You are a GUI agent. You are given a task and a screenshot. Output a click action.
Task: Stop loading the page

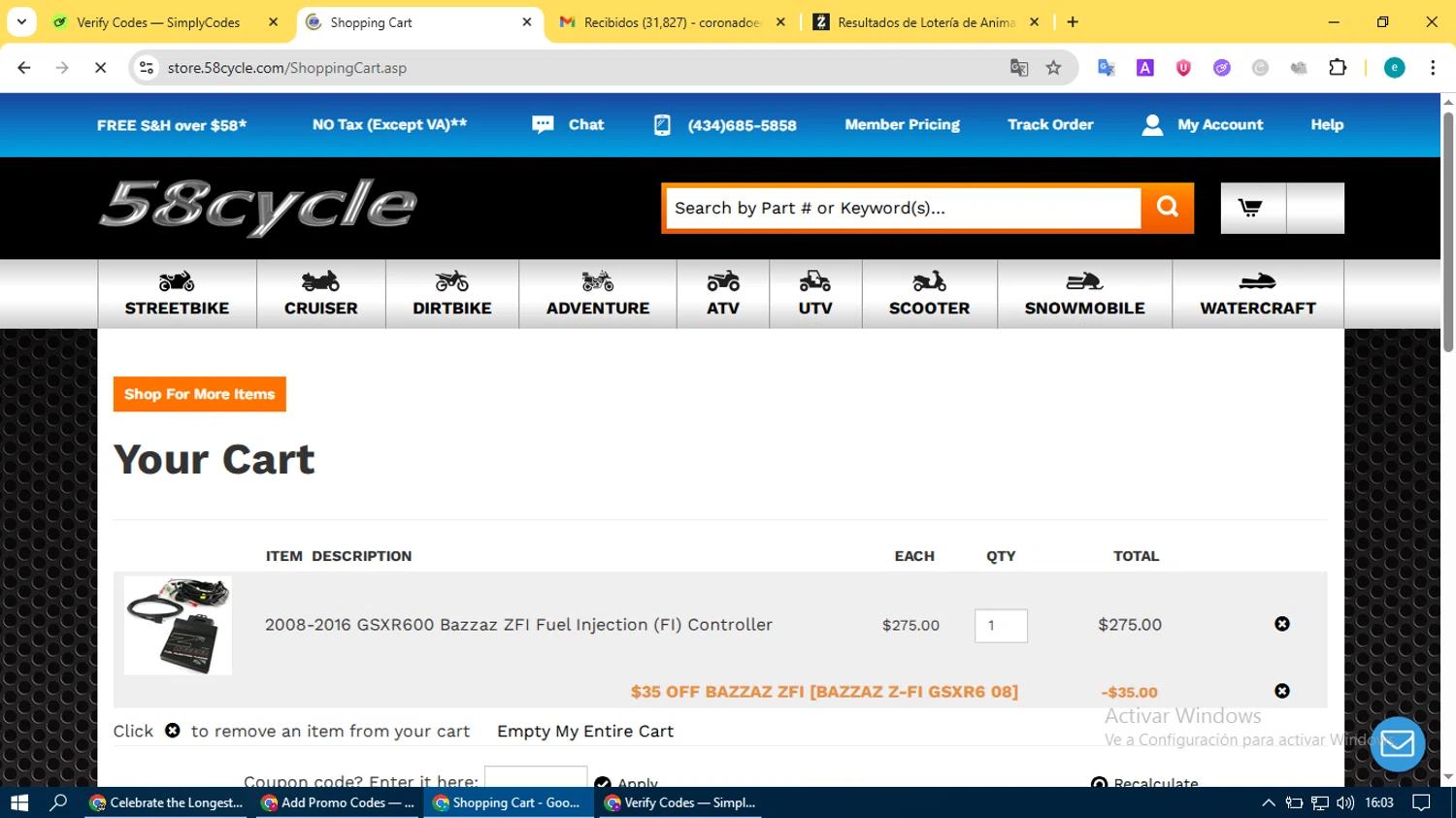click(x=100, y=68)
